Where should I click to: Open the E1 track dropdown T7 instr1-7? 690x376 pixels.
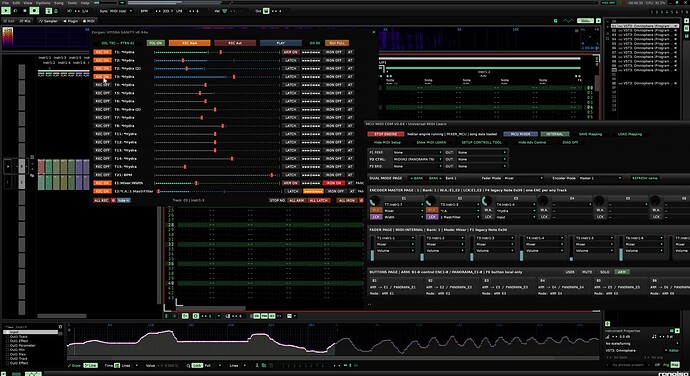pyautogui.click(x=404, y=205)
